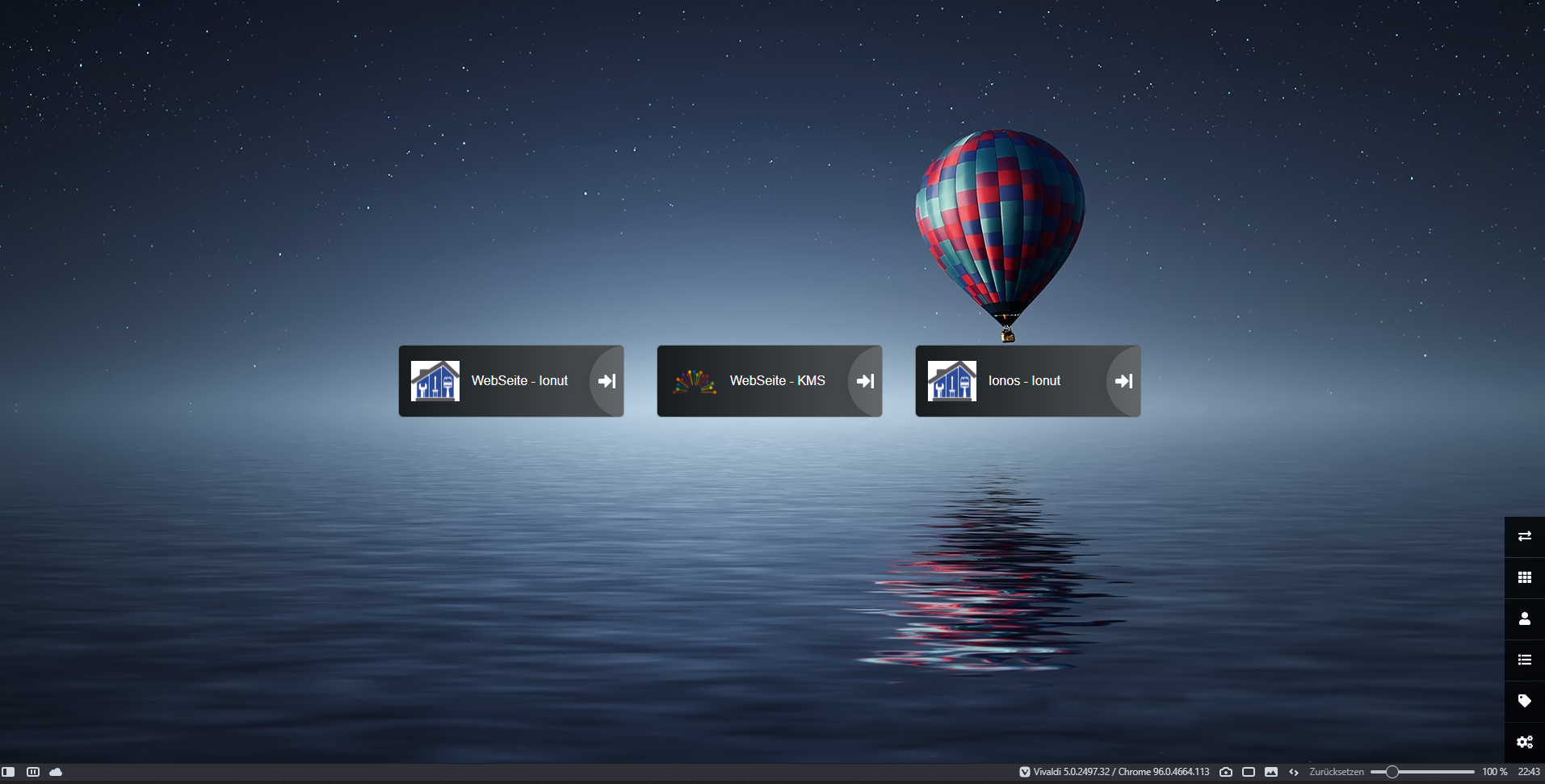Screen dimensions: 1545x784
Task: Click the Vivaldi version logo icon
Action: [x=1025, y=772]
